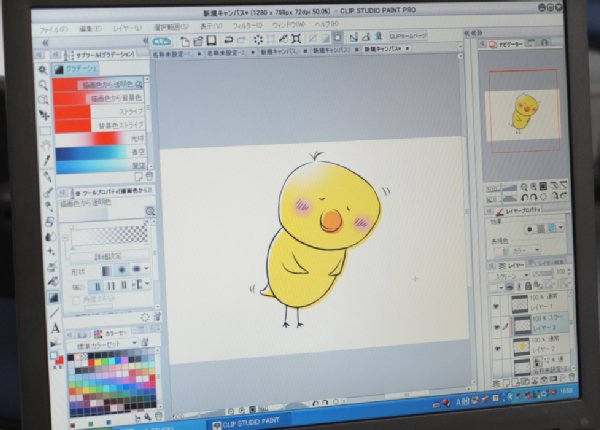Click the Clear (dotted circle) icon

pyautogui.click(x=258, y=39)
